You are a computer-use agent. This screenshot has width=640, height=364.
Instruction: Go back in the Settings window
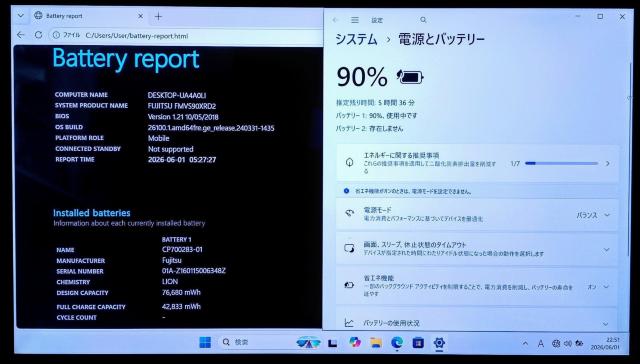pos(336,20)
